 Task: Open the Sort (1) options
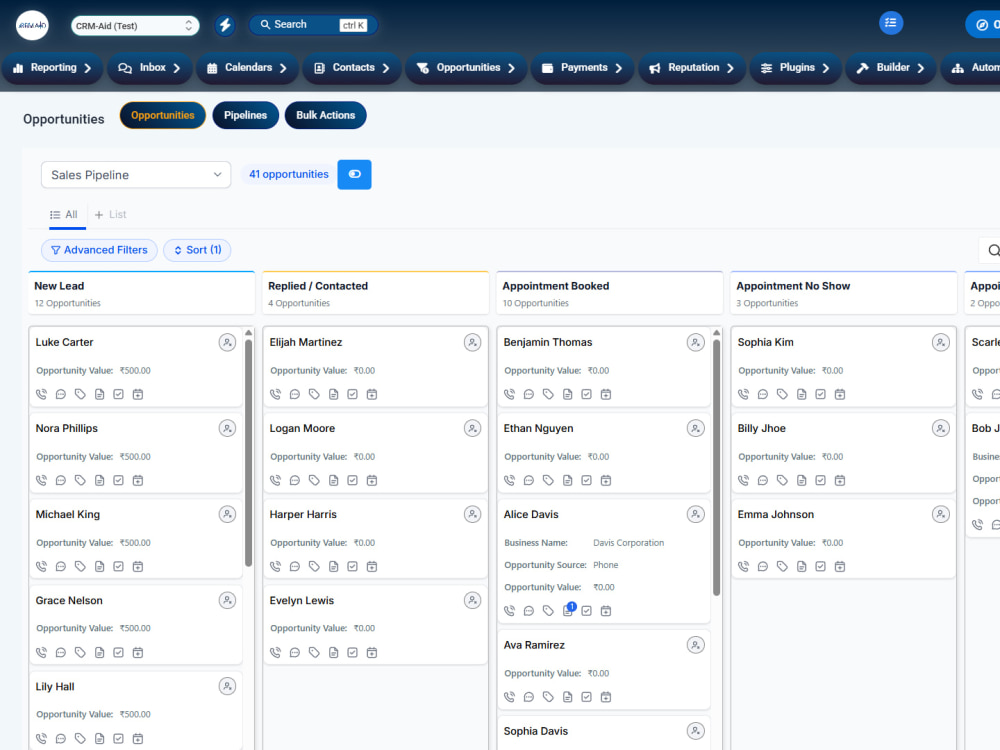tap(197, 250)
